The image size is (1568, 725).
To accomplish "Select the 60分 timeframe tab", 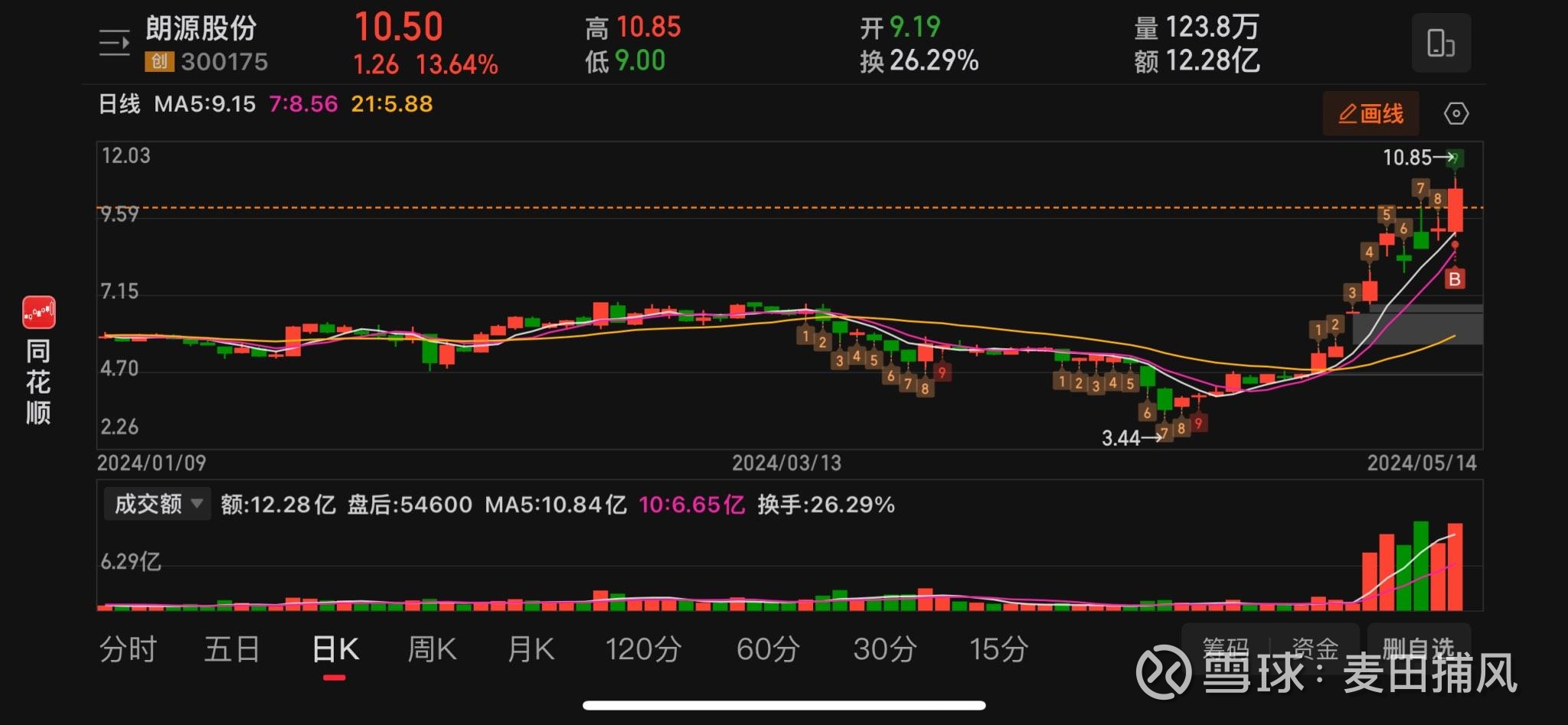I will coord(768,649).
